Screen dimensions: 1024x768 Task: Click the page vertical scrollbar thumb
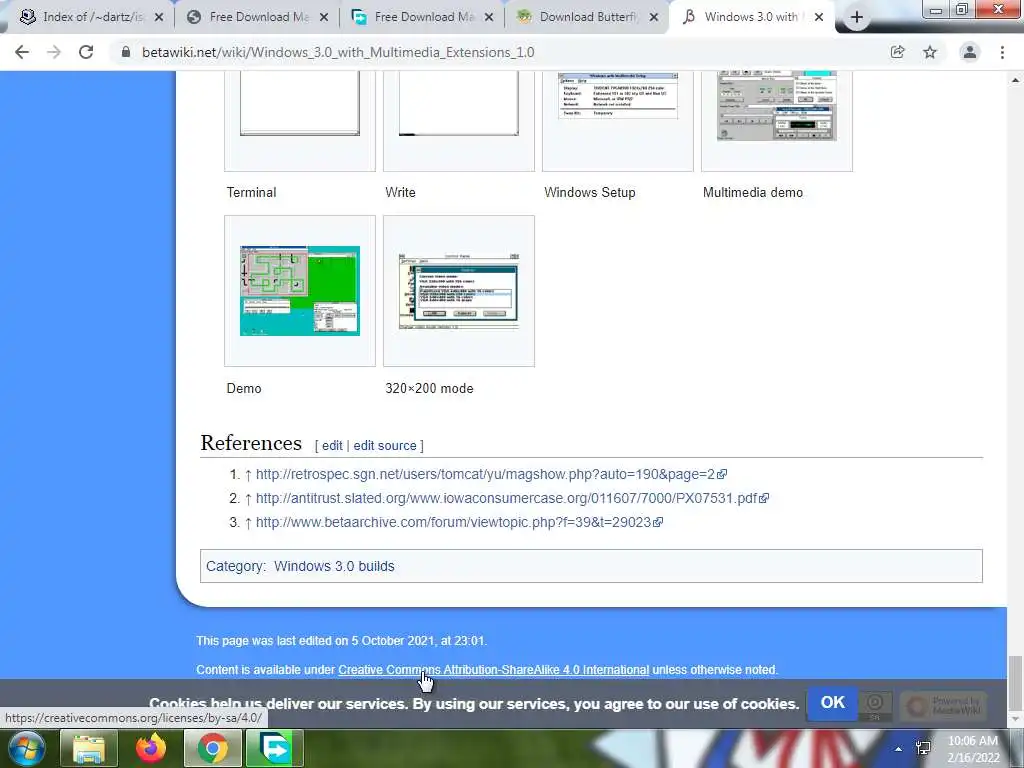[1014, 682]
